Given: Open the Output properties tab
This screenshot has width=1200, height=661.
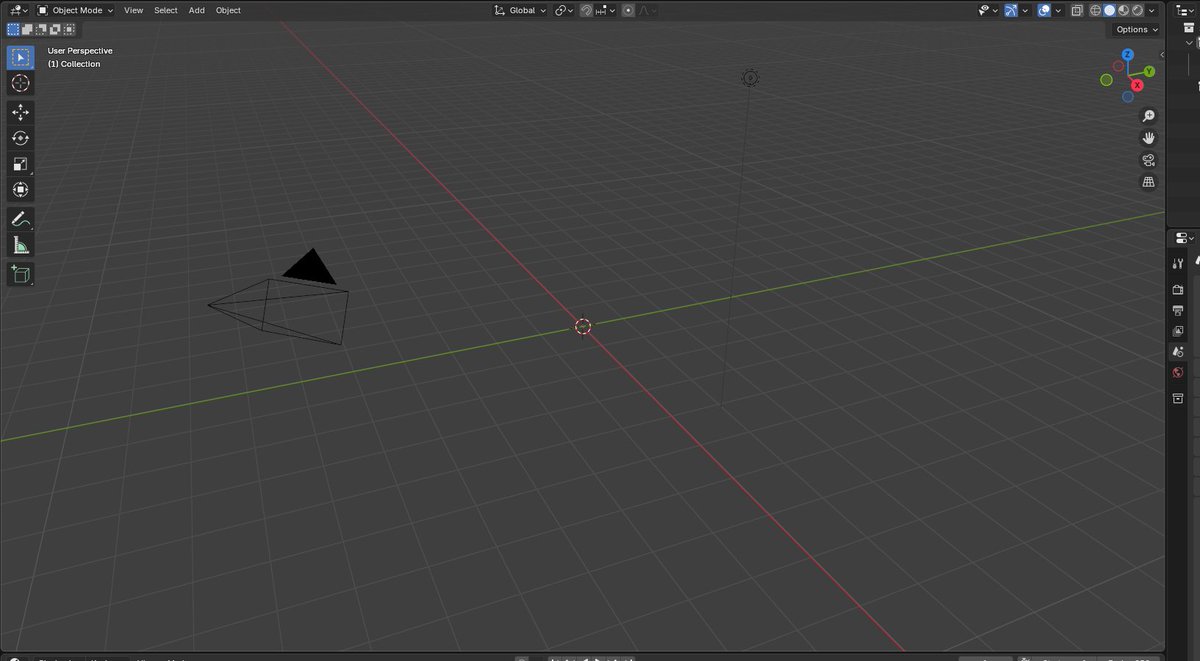Looking at the screenshot, I should coord(1178,310).
